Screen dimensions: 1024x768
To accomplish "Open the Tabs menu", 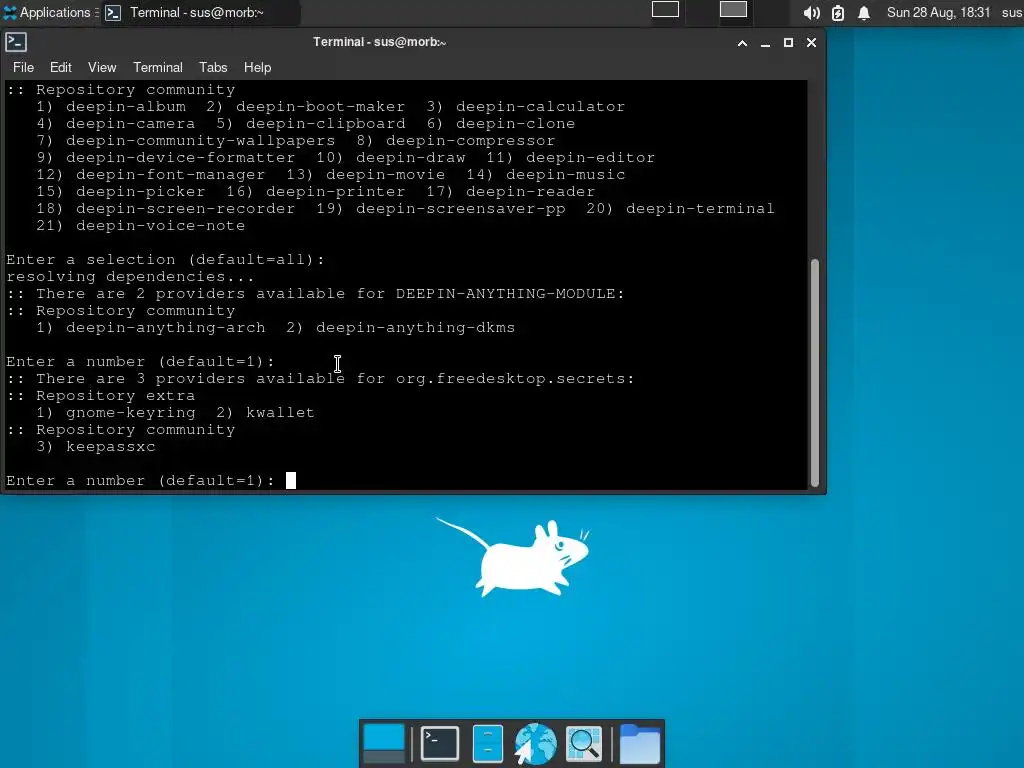I will [x=213, y=67].
